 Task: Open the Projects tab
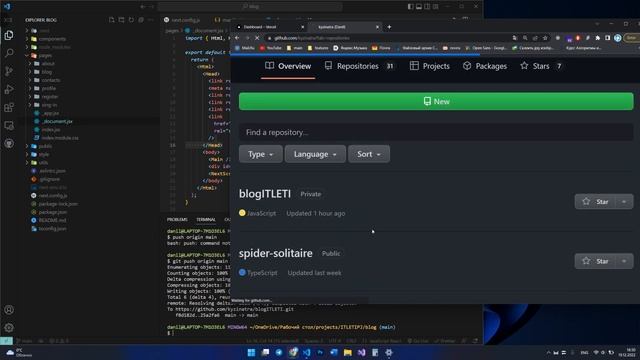click(x=429, y=66)
